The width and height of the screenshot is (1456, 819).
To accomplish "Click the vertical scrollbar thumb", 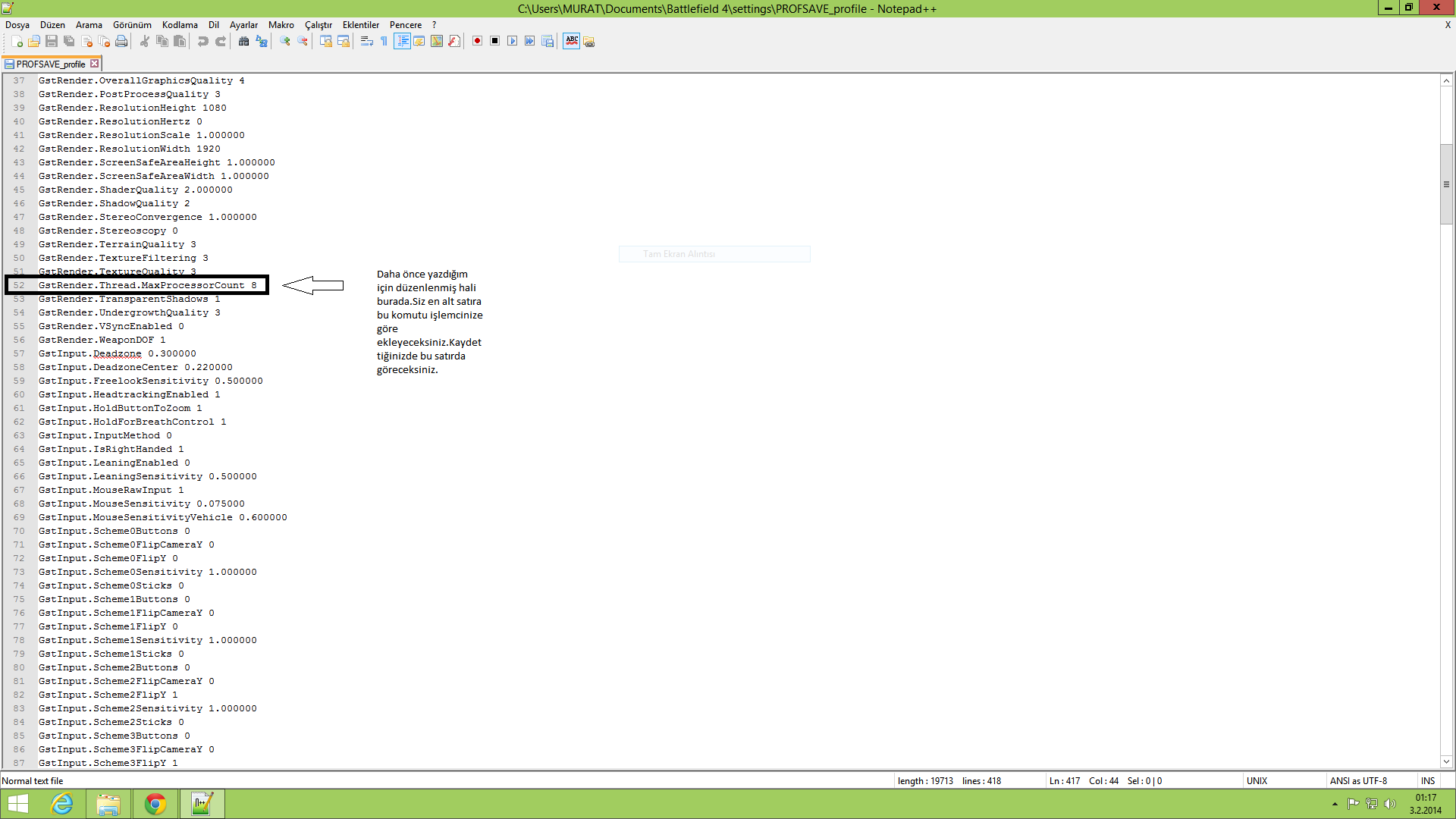I will pos(1446,184).
